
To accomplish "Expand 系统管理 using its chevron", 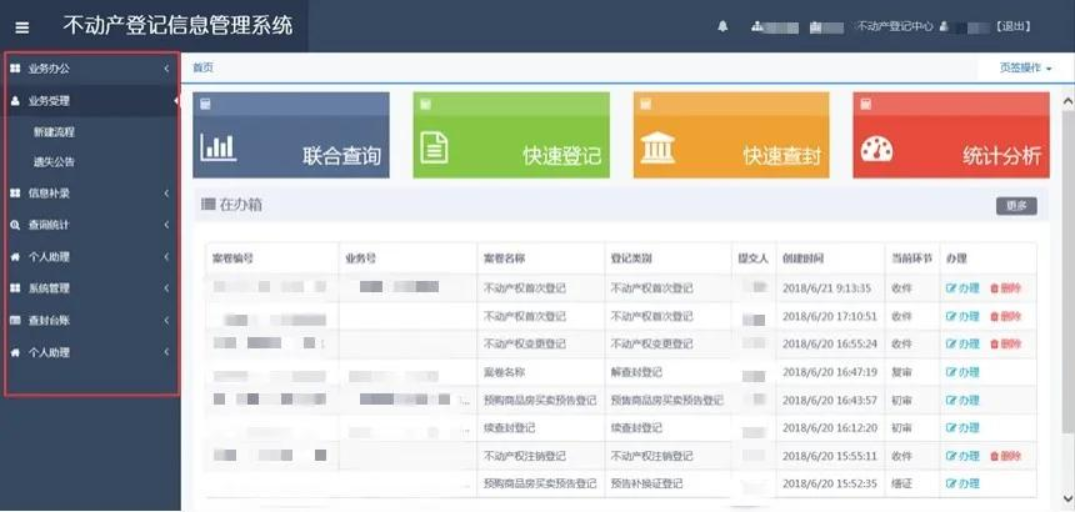I will click(166, 289).
